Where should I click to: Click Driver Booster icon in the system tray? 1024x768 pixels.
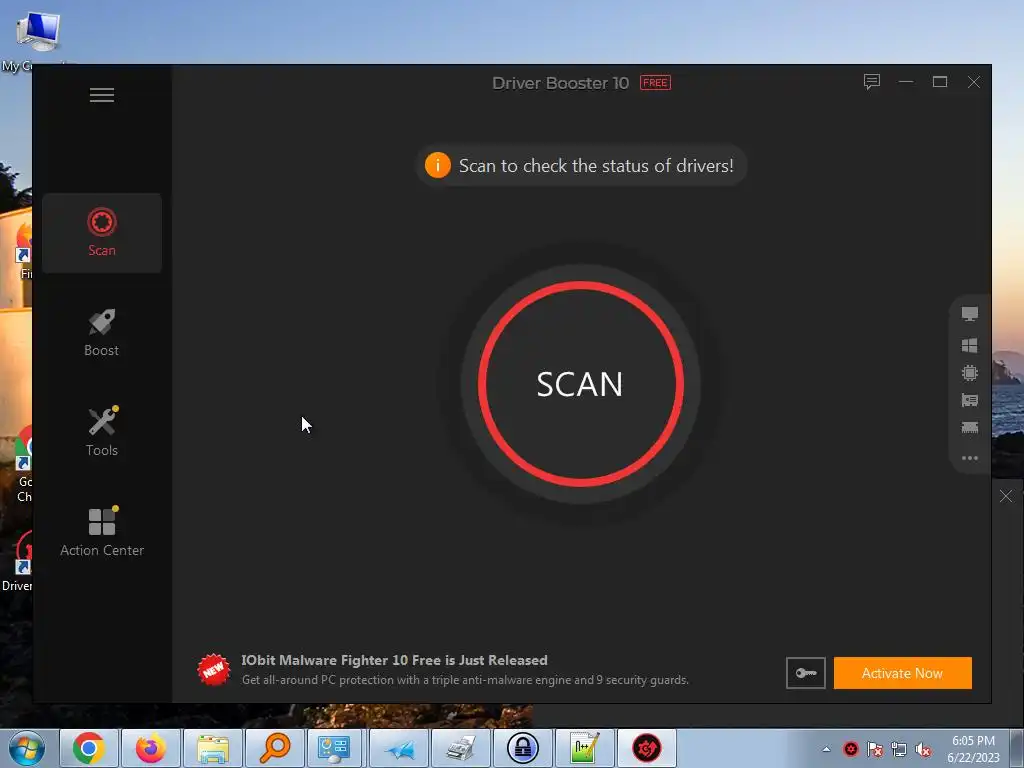[x=851, y=749]
